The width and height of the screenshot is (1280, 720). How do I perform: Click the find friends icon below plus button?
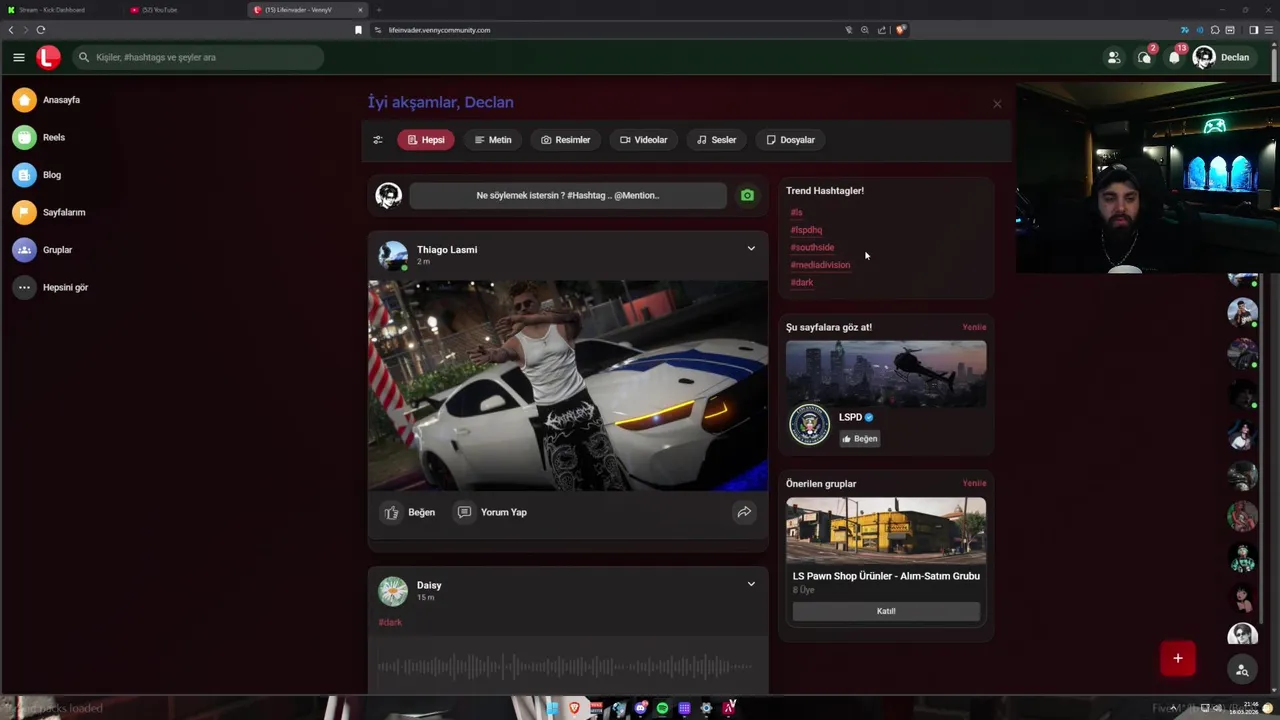(1242, 670)
